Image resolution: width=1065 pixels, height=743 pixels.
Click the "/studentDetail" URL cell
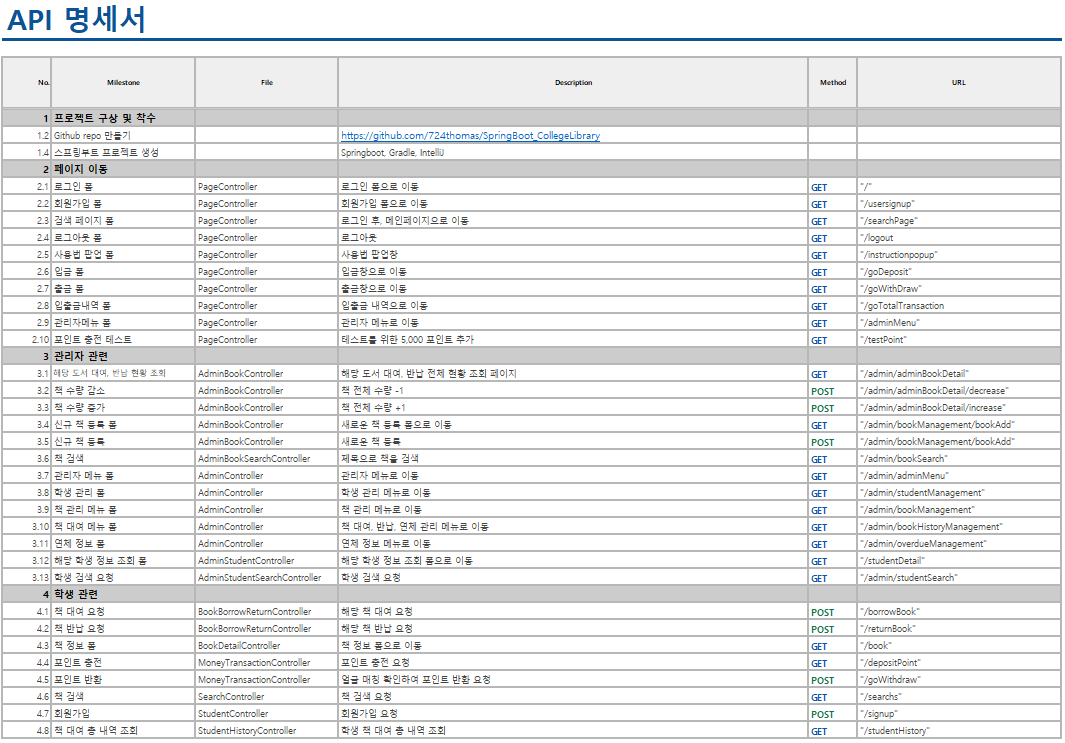click(x=958, y=560)
